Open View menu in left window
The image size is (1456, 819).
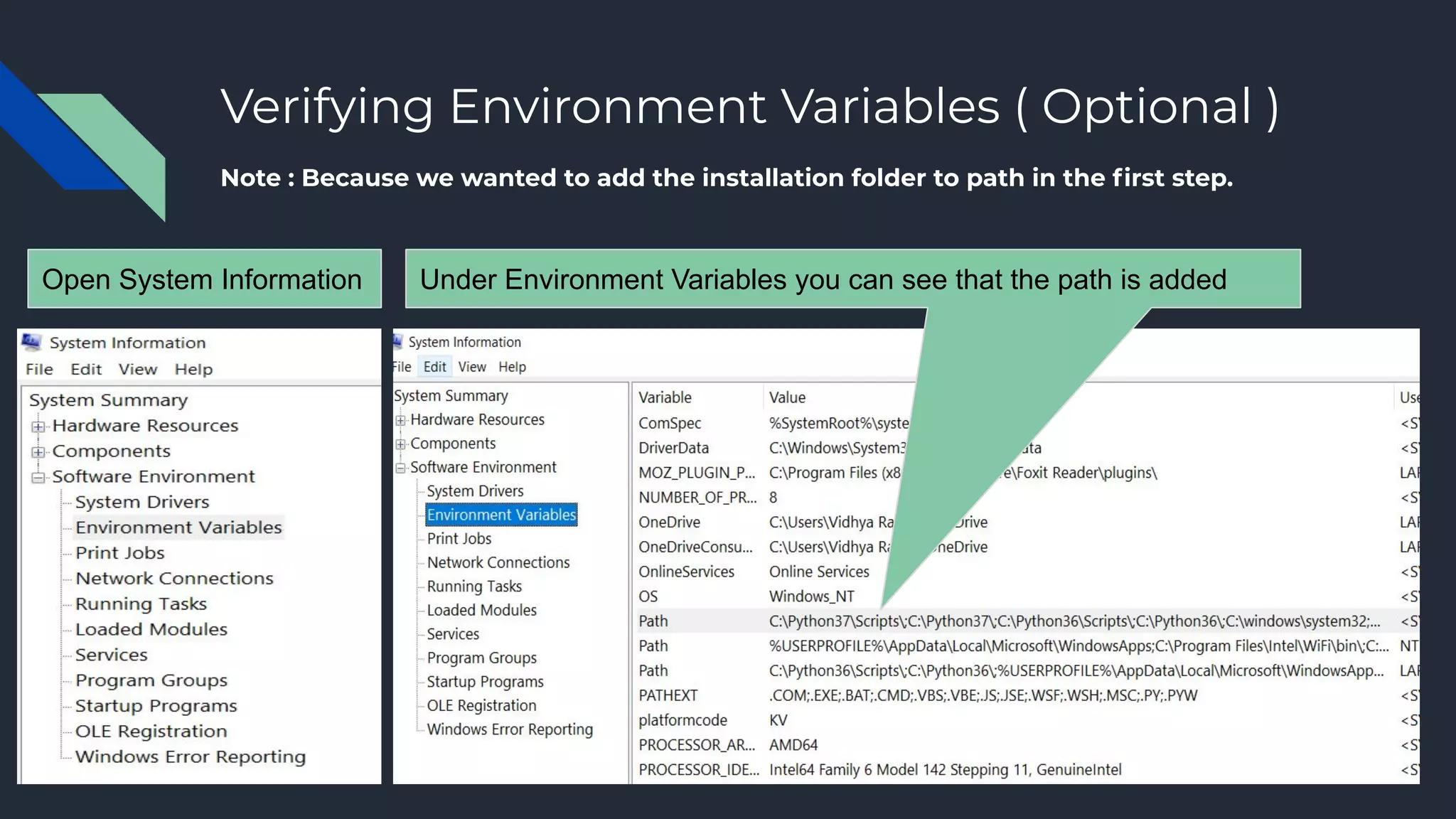tap(138, 369)
